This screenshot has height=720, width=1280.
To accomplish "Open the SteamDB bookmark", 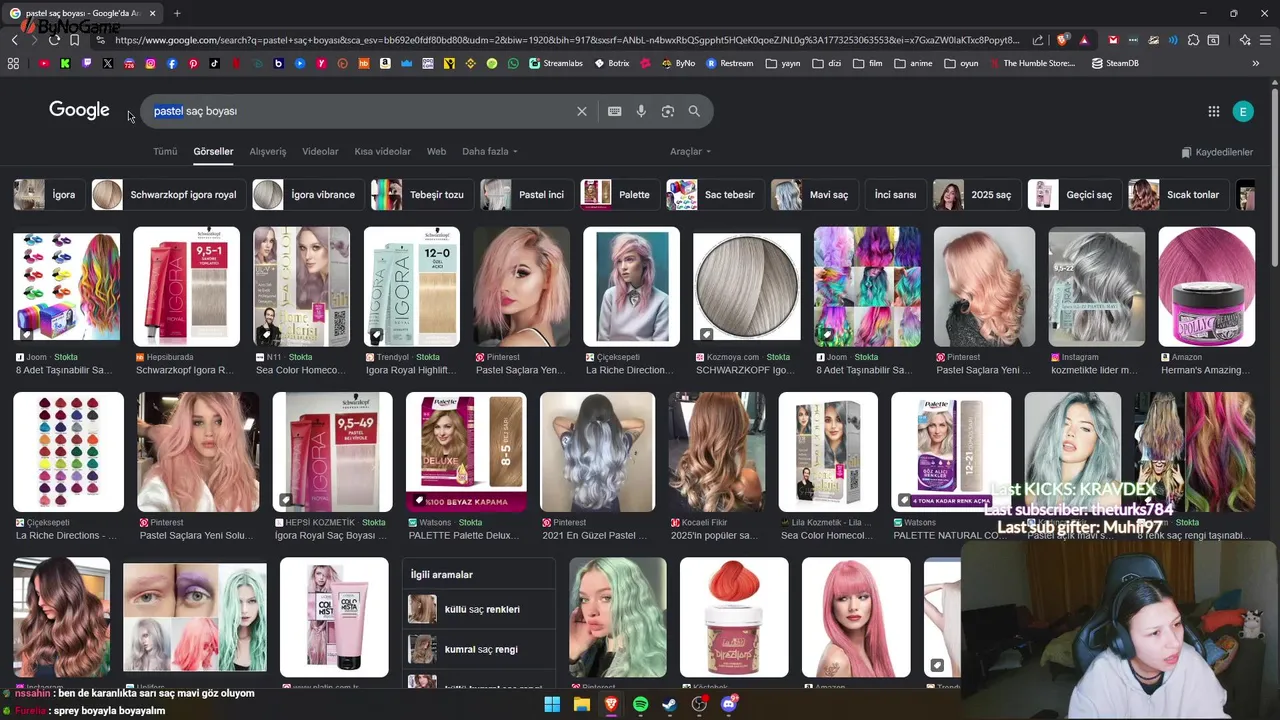I will [1115, 63].
